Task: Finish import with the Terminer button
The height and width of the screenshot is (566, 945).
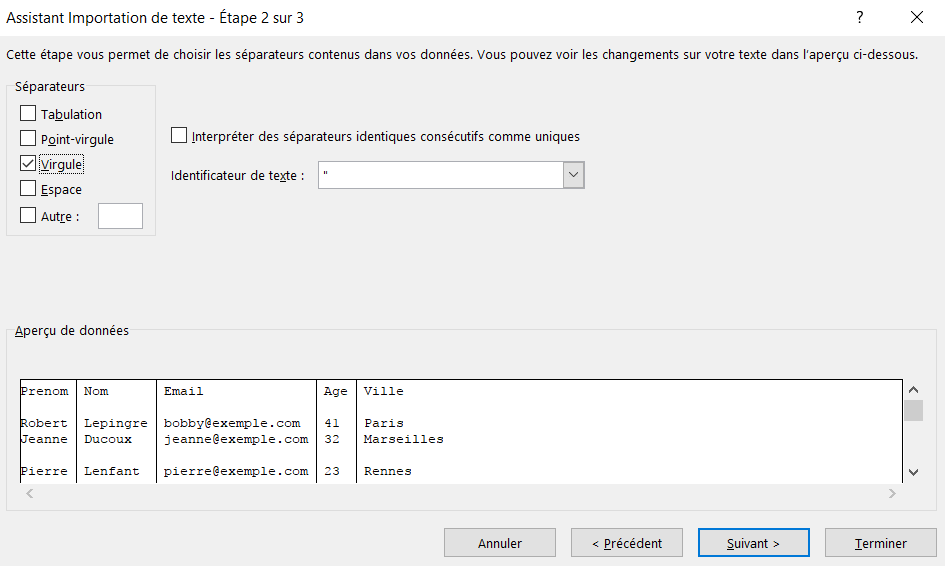Action: click(881, 543)
